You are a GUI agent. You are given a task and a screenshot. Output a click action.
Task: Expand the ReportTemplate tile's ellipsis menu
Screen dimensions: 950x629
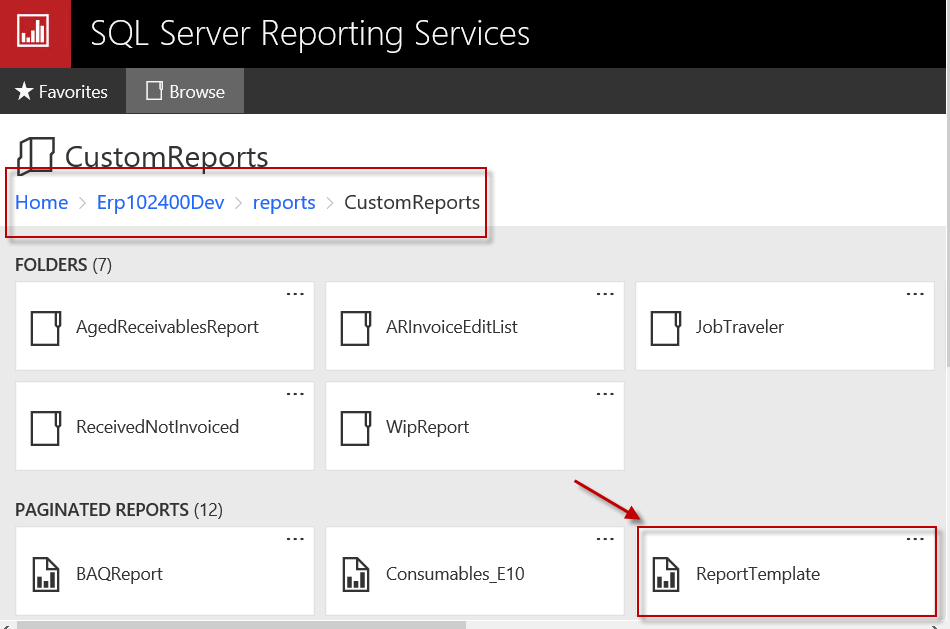click(x=915, y=540)
